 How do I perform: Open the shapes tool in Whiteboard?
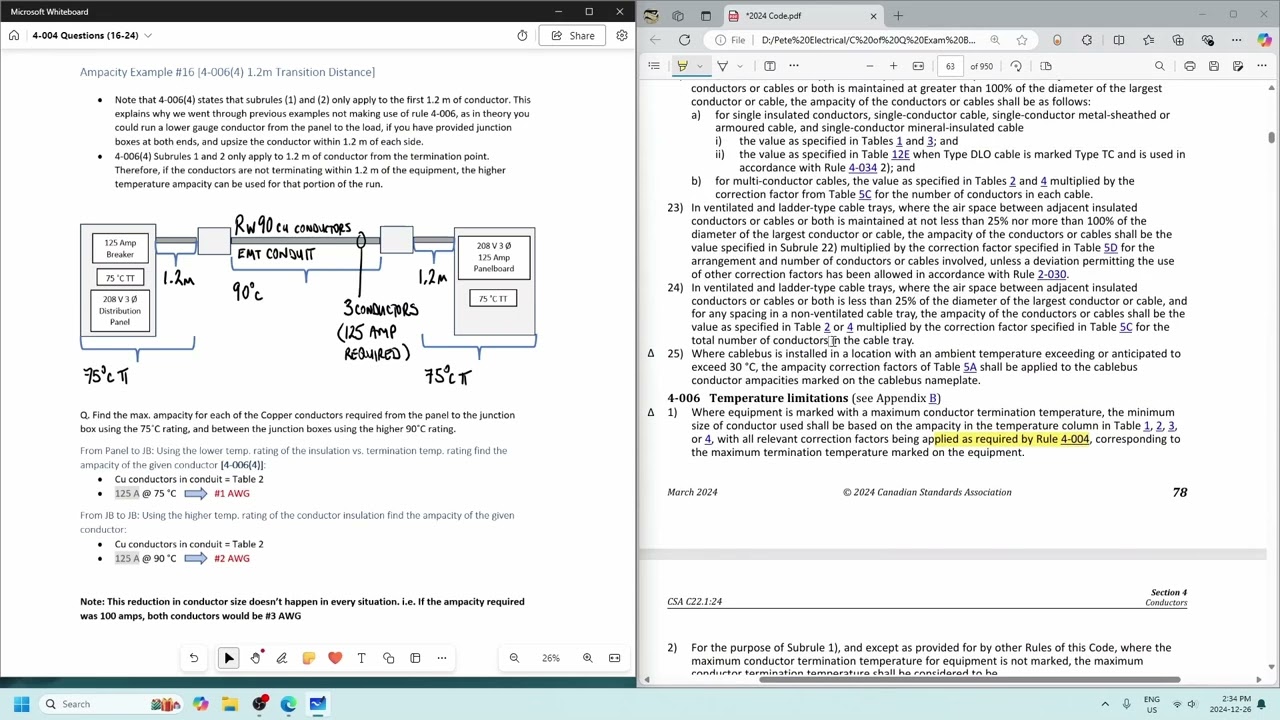388,658
